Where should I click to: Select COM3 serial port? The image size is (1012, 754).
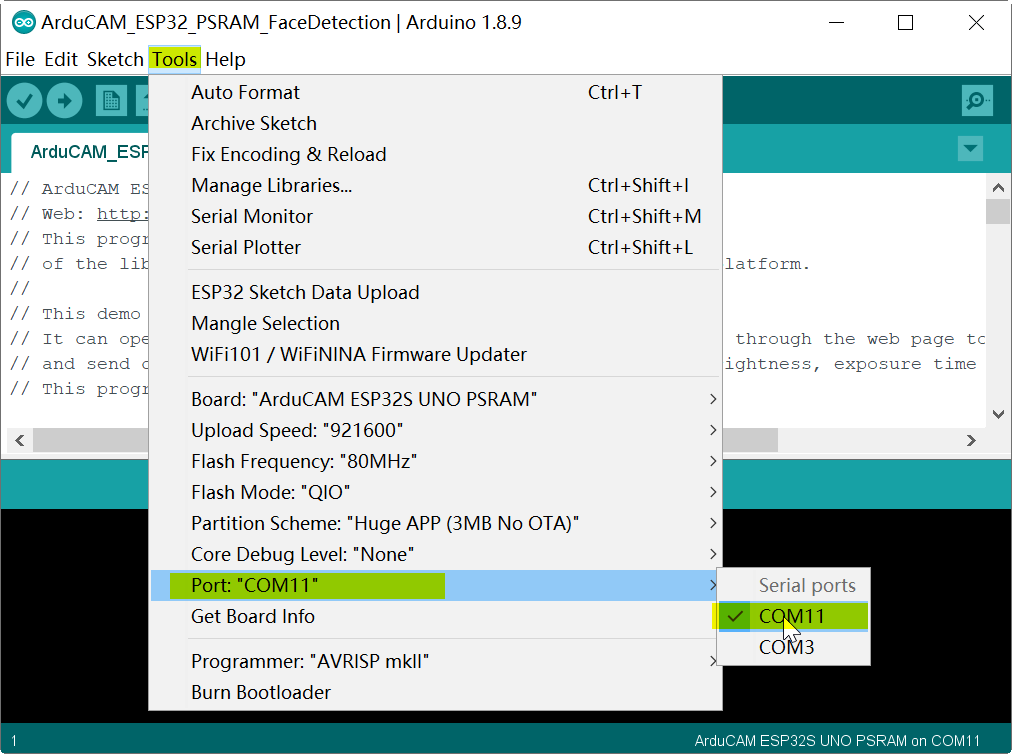coord(793,647)
